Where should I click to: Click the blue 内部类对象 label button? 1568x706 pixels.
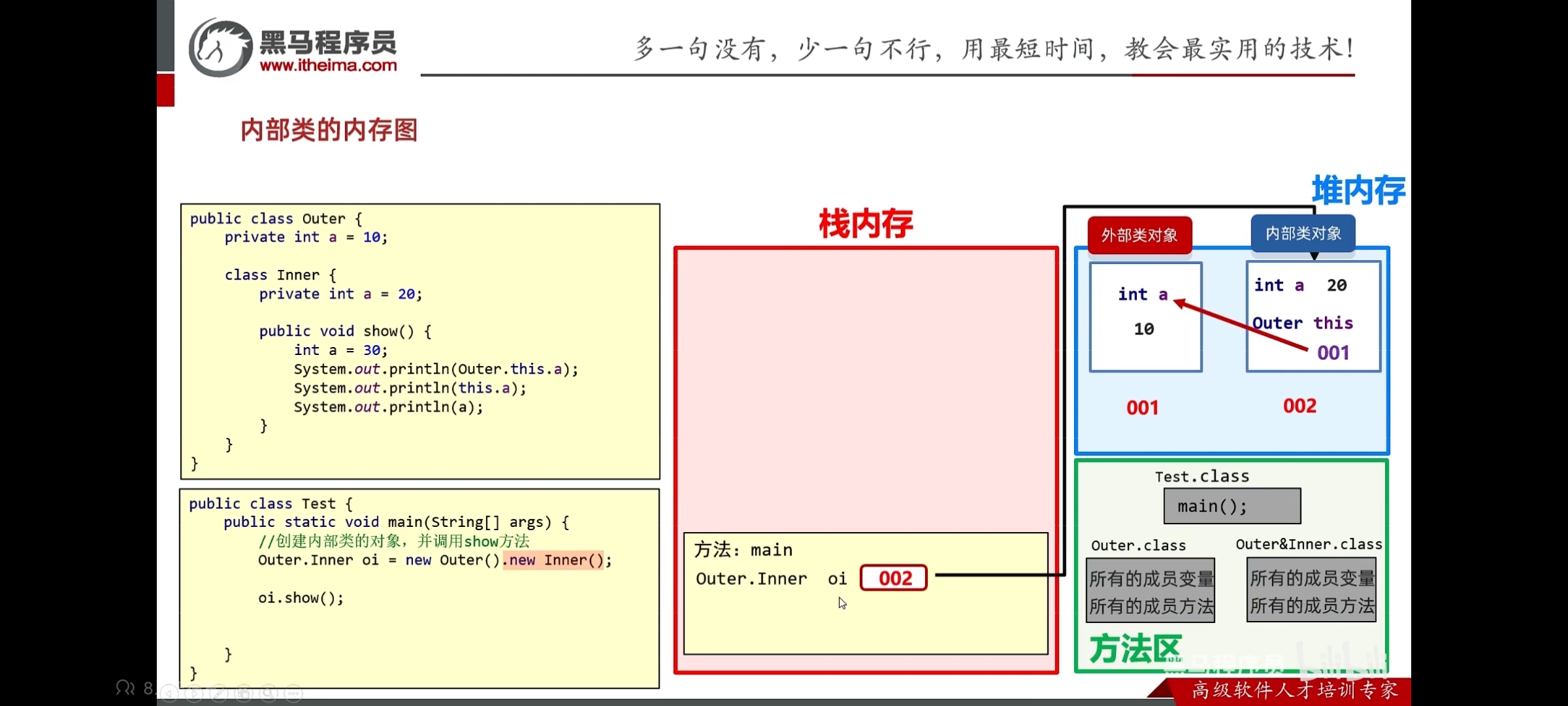tap(1303, 233)
